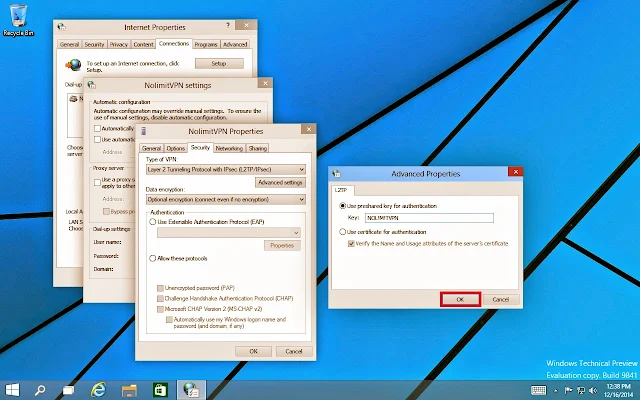Toggle Use a proxy server checkbox
This screenshot has height=400, width=640.
[97, 182]
